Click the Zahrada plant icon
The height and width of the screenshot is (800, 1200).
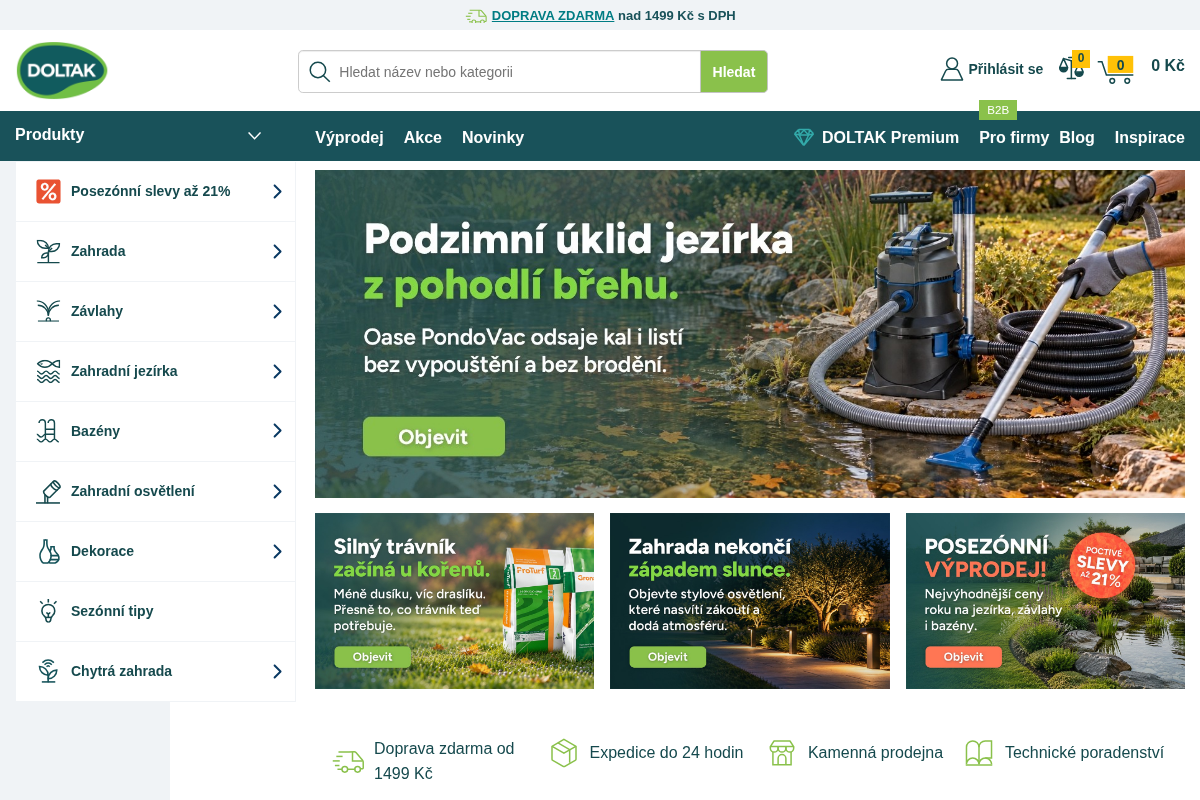(48, 251)
